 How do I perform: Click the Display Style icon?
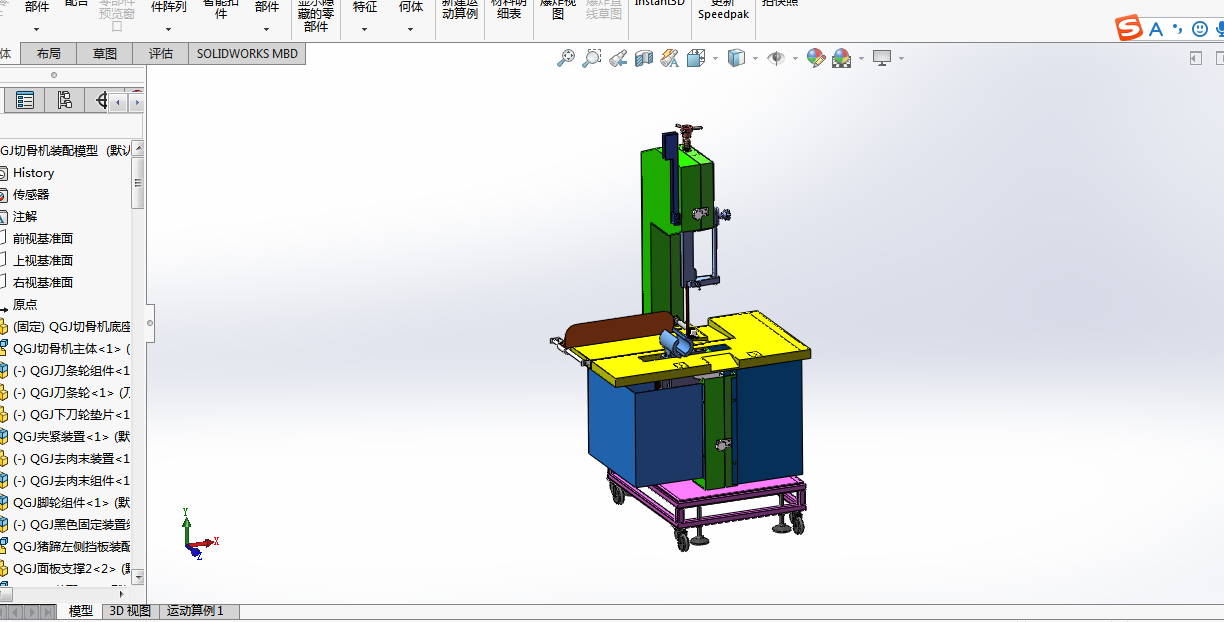[736, 59]
